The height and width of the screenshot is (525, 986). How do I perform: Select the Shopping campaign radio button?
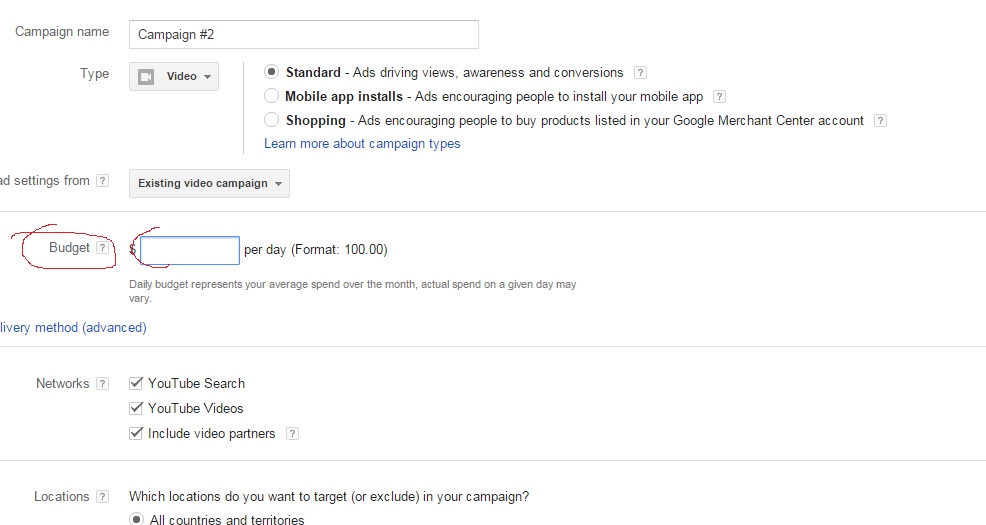pyautogui.click(x=271, y=120)
